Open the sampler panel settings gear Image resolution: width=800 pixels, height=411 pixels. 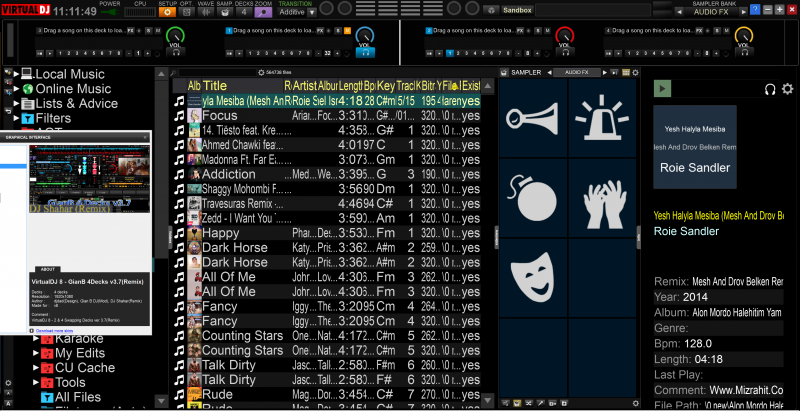[x=635, y=72]
